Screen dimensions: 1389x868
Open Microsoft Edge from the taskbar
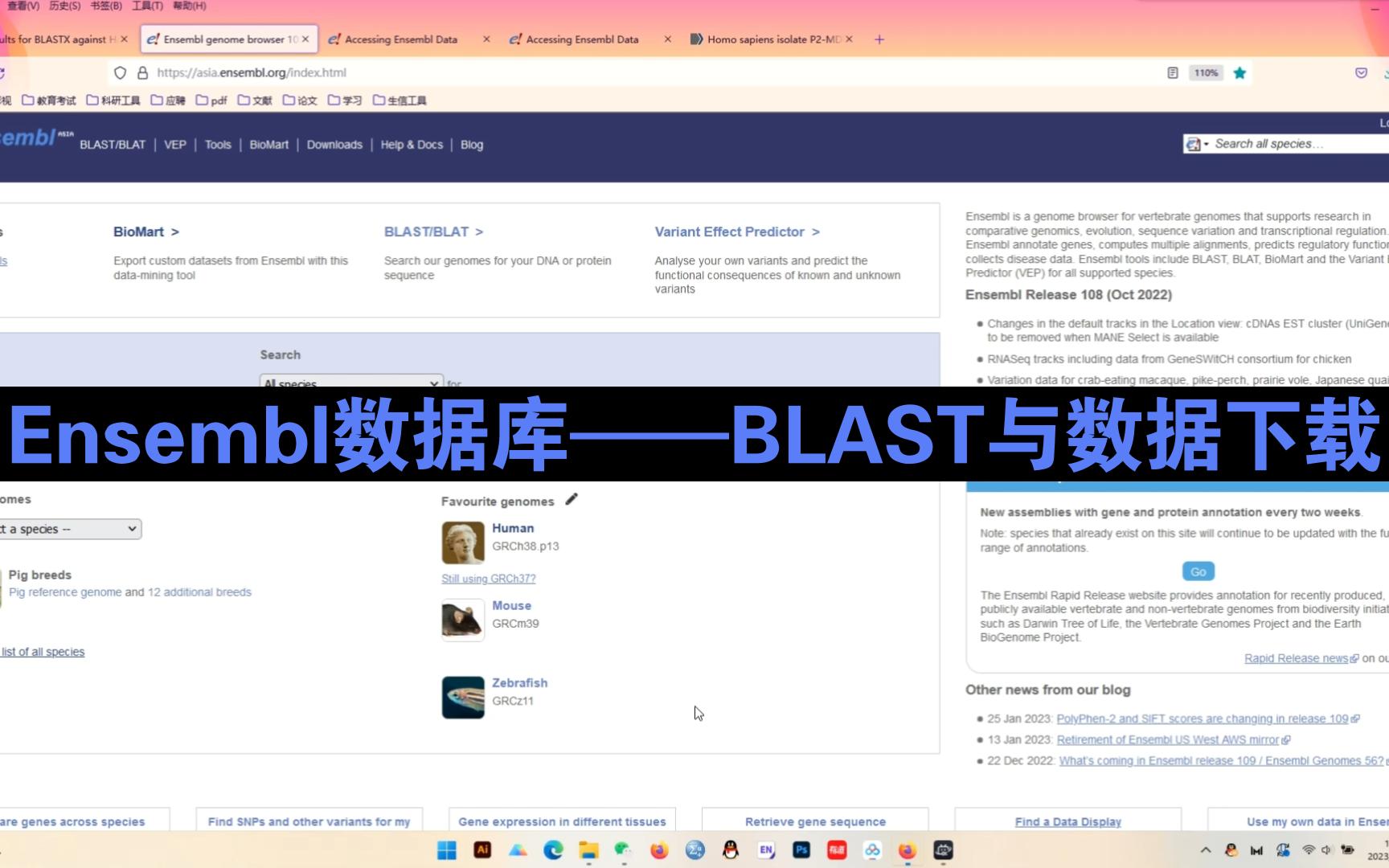(x=553, y=850)
